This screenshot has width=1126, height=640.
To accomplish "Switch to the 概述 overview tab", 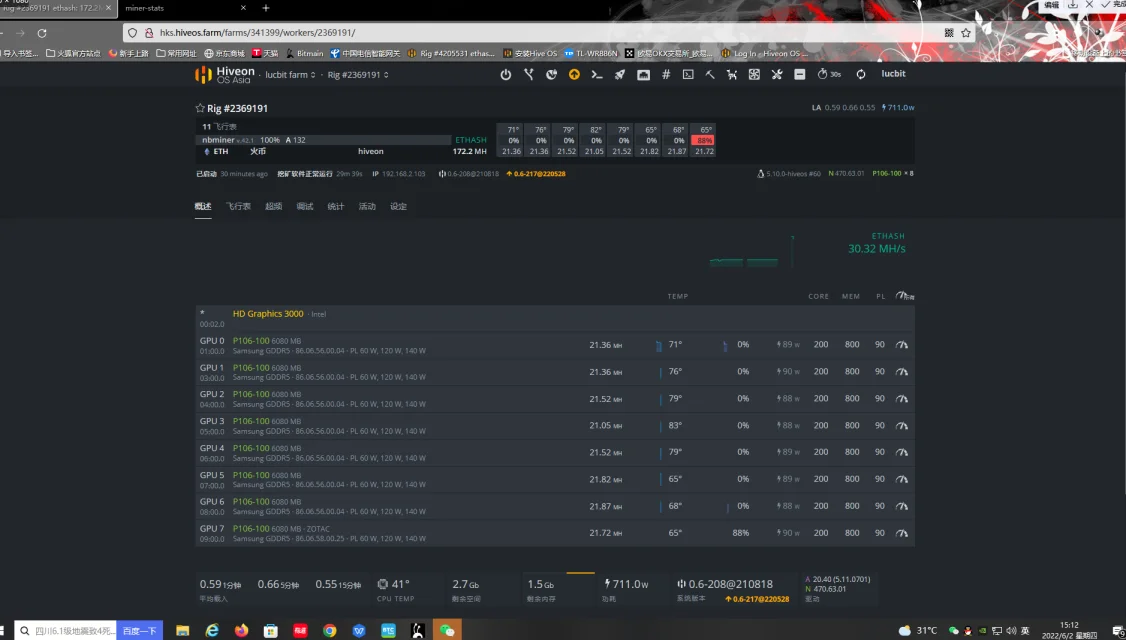I will tap(203, 206).
